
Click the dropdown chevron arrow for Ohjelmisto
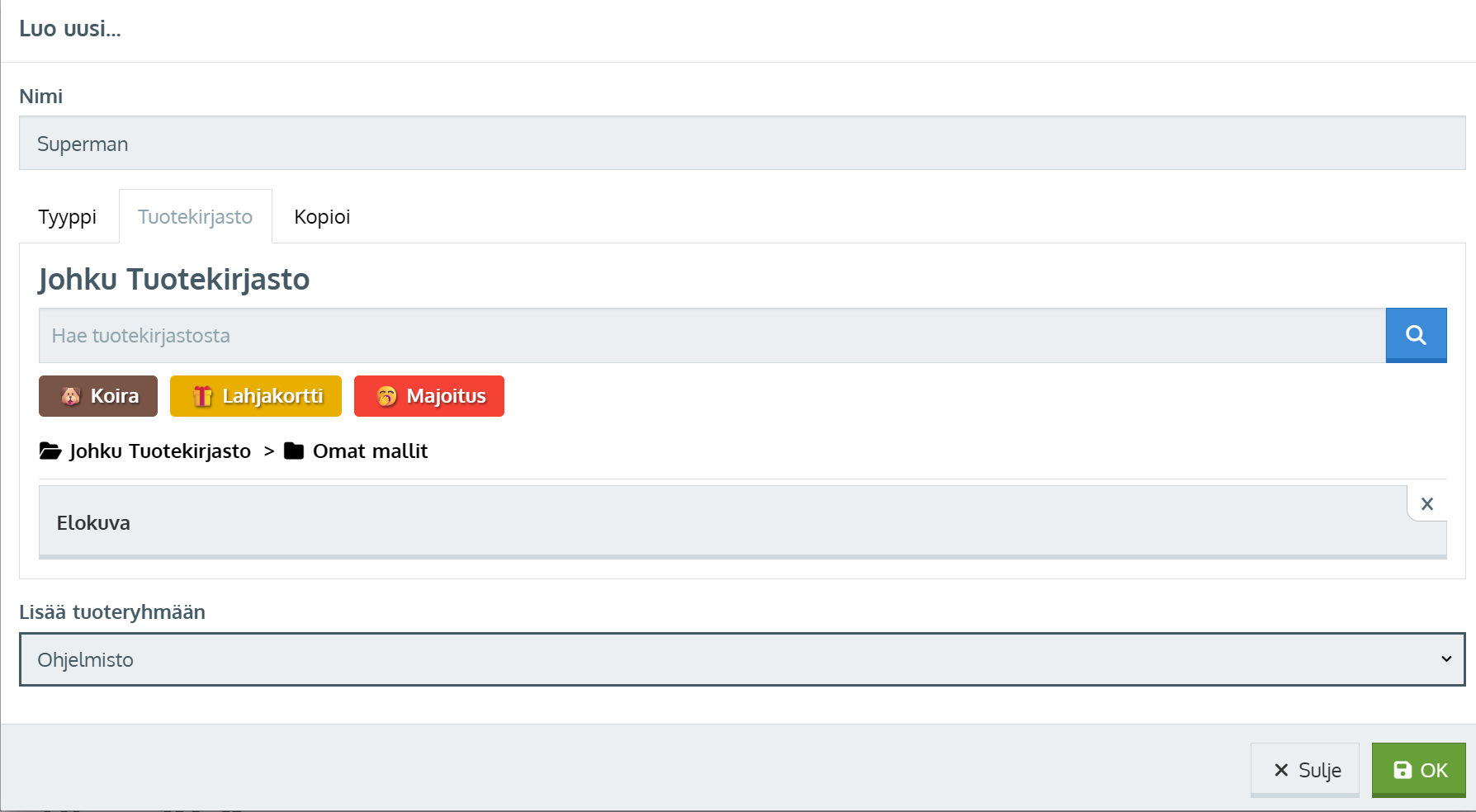click(1446, 659)
